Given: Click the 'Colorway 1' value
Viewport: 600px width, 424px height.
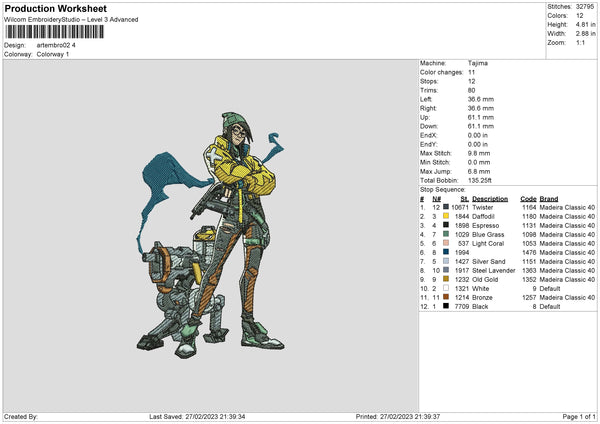Looking at the screenshot, I should (53, 54).
